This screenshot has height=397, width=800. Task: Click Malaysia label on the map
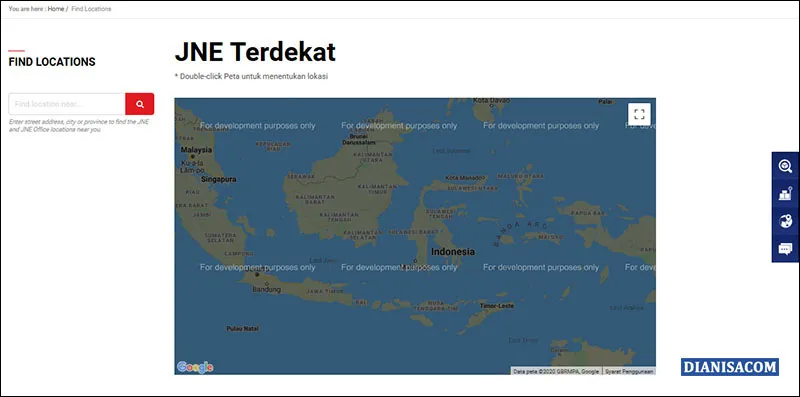coord(196,150)
